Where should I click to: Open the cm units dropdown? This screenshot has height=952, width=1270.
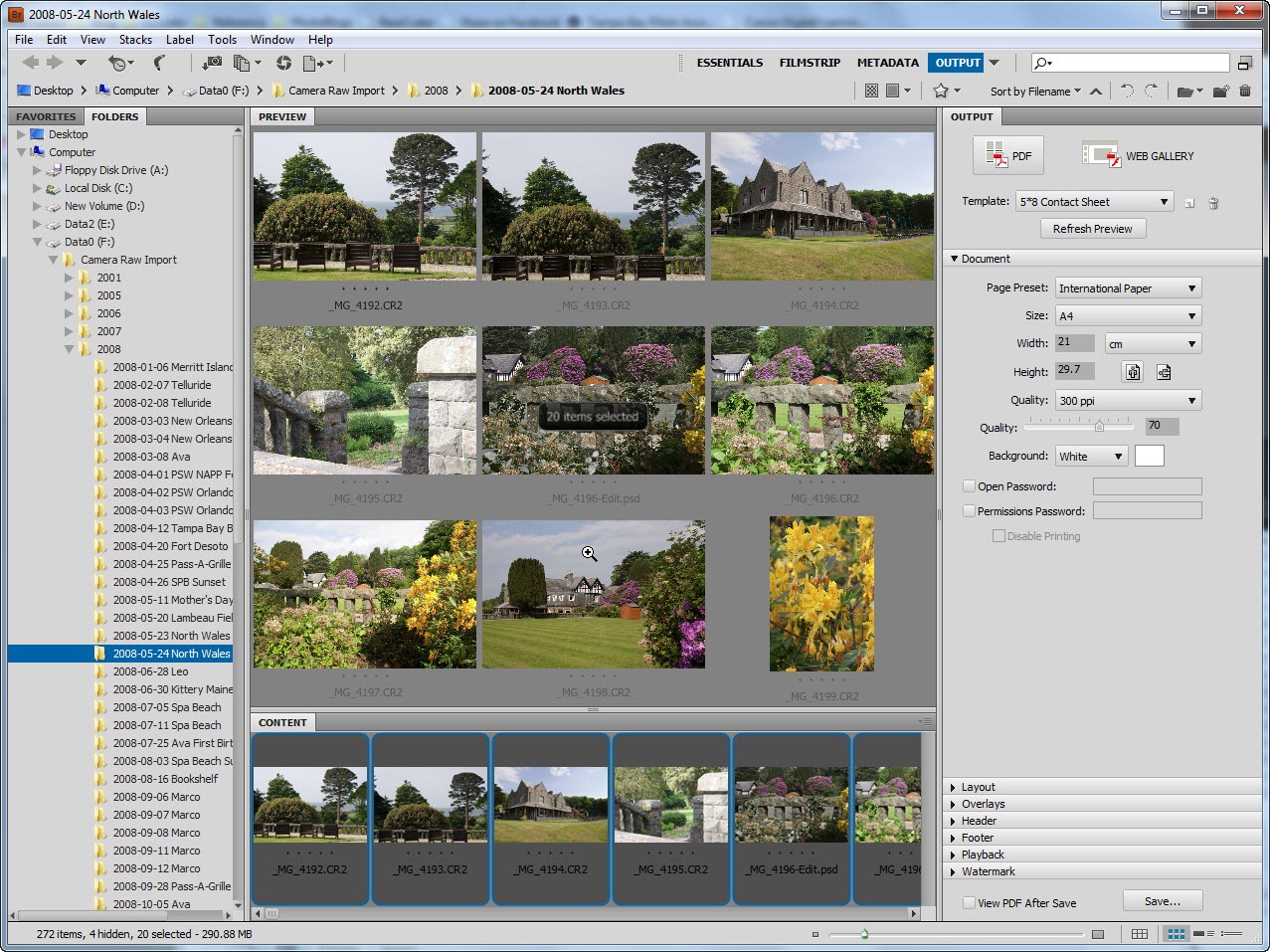[x=1153, y=344]
